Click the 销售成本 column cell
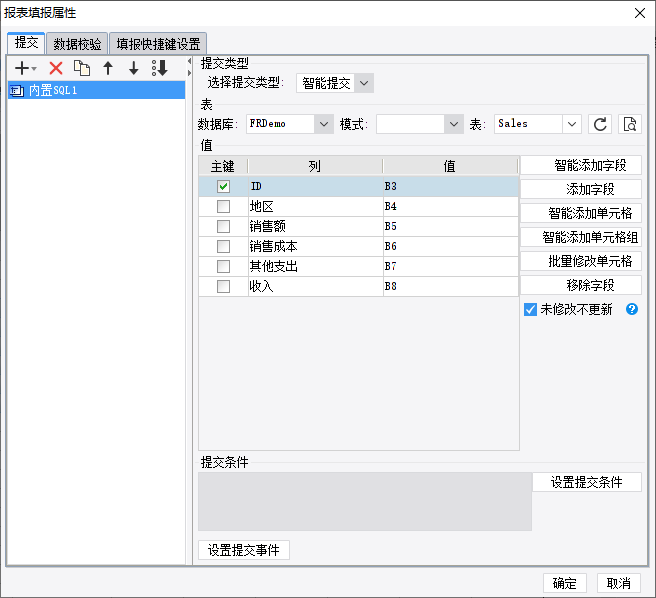656x598 pixels. coord(315,246)
